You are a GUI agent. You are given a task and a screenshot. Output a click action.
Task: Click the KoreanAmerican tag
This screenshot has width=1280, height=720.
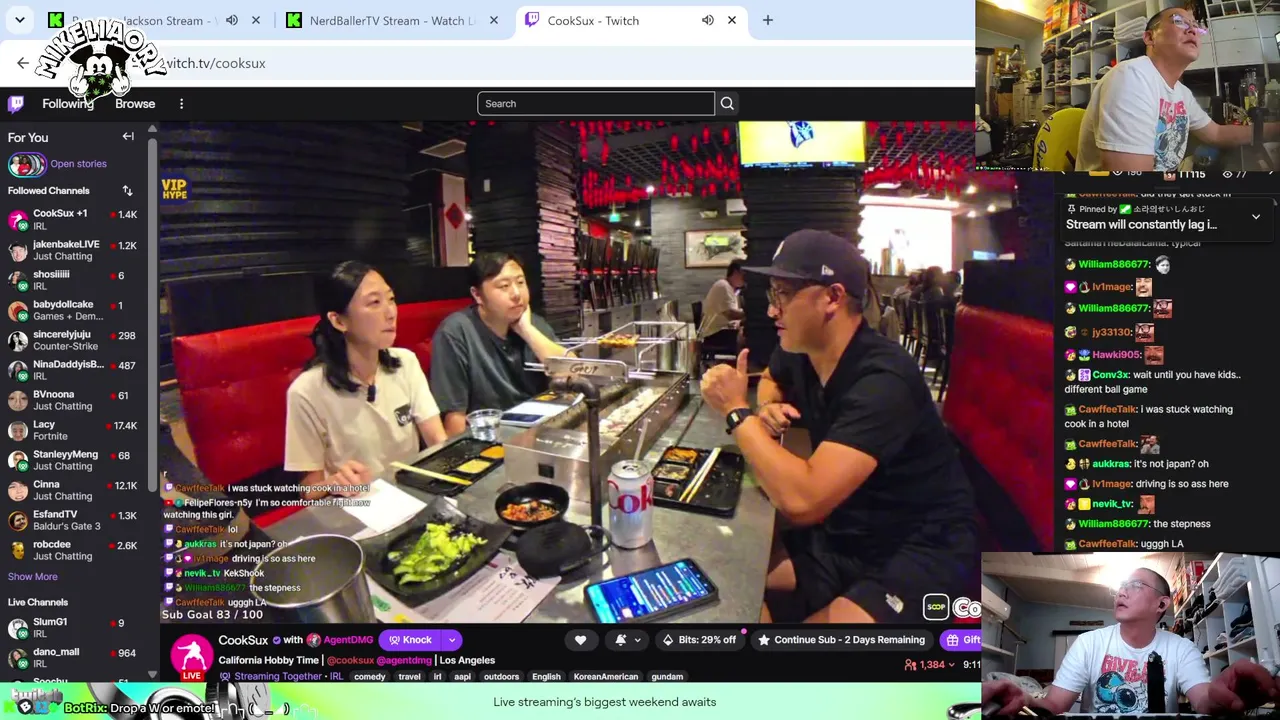[x=606, y=677]
